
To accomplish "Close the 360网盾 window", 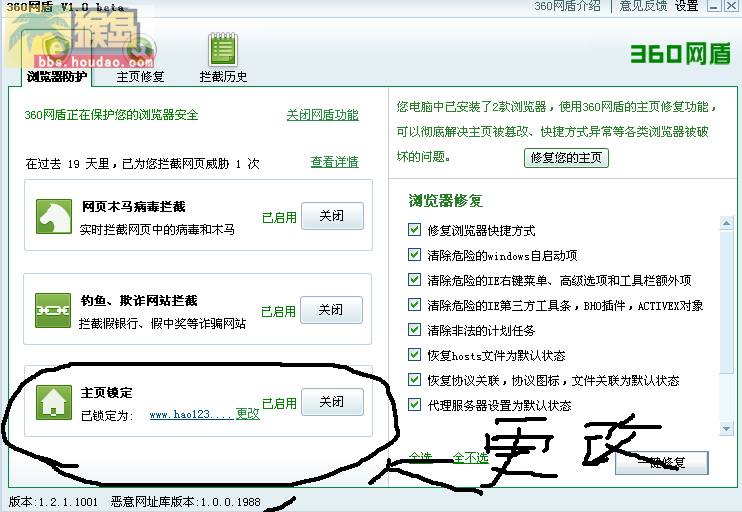I will [x=731, y=6].
